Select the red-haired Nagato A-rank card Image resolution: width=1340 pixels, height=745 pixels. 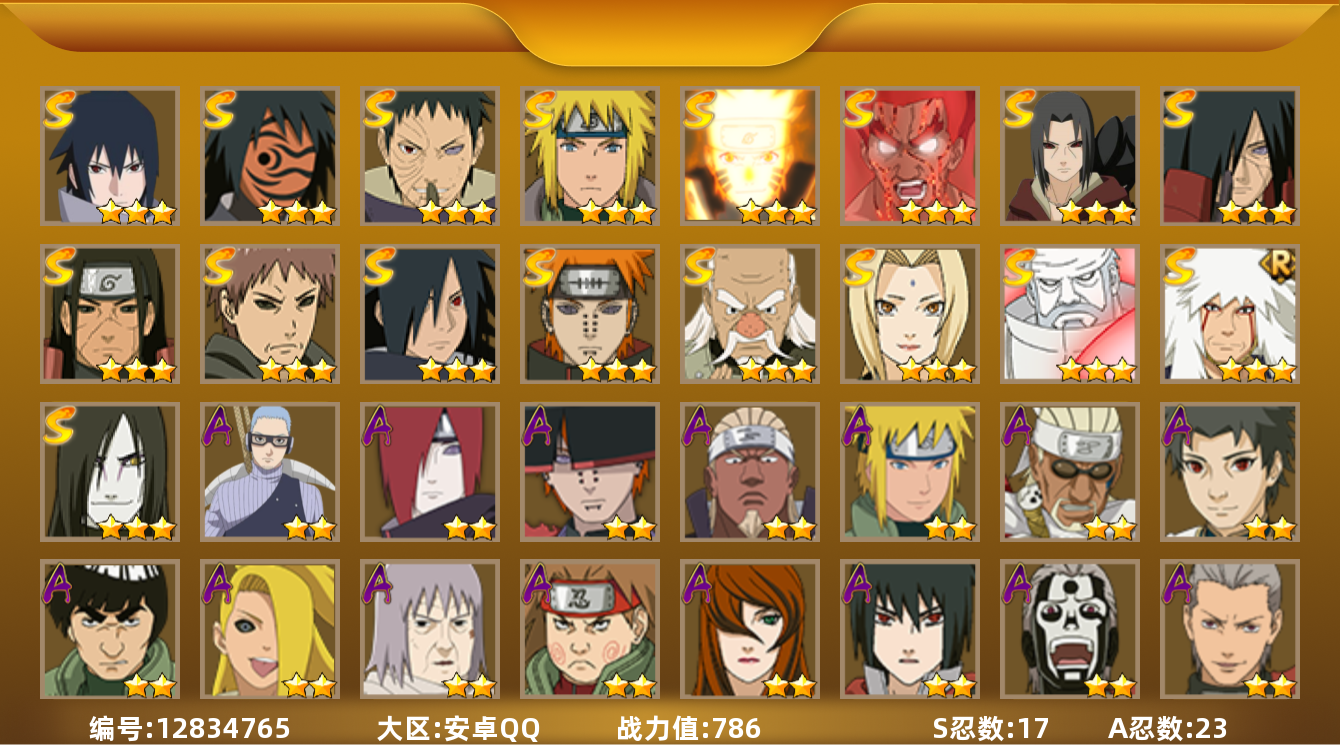click(429, 471)
